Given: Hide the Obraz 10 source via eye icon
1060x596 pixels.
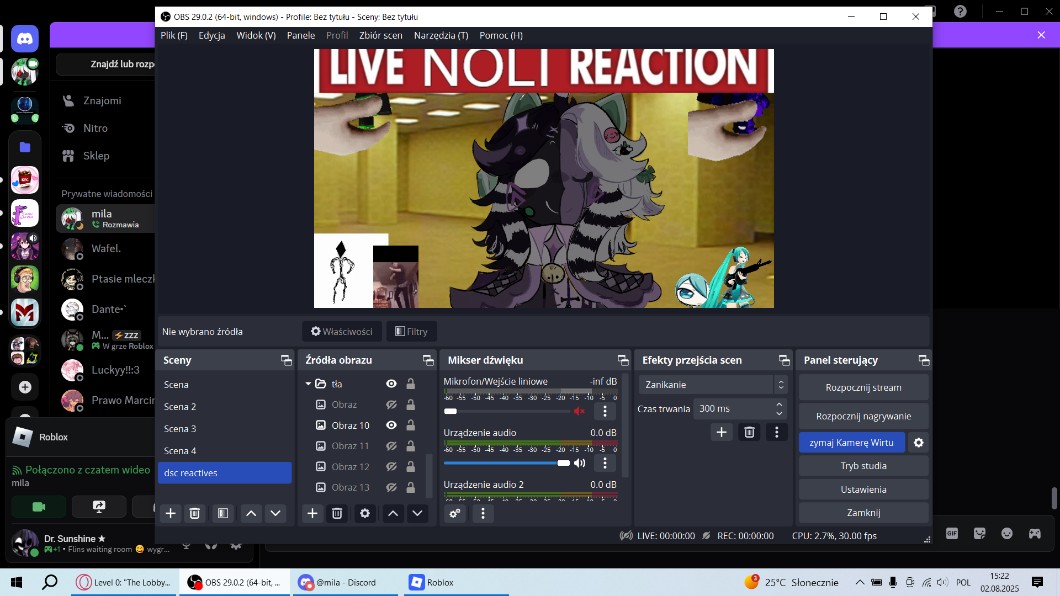Looking at the screenshot, I should 391,425.
